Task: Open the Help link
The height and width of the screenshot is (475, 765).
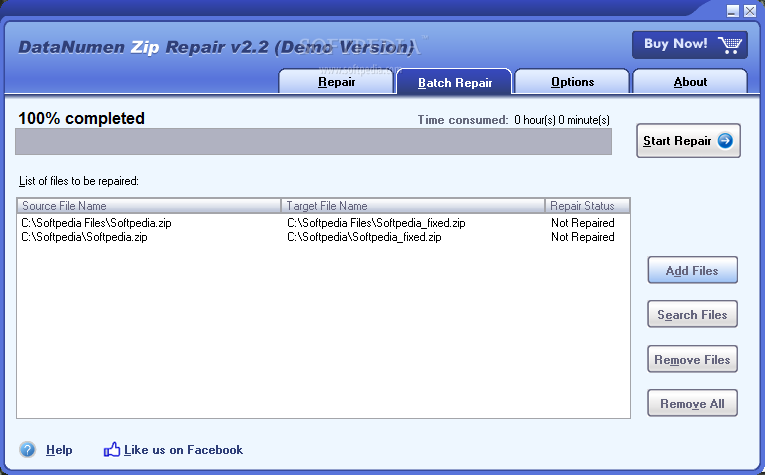Action: click(x=59, y=450)
